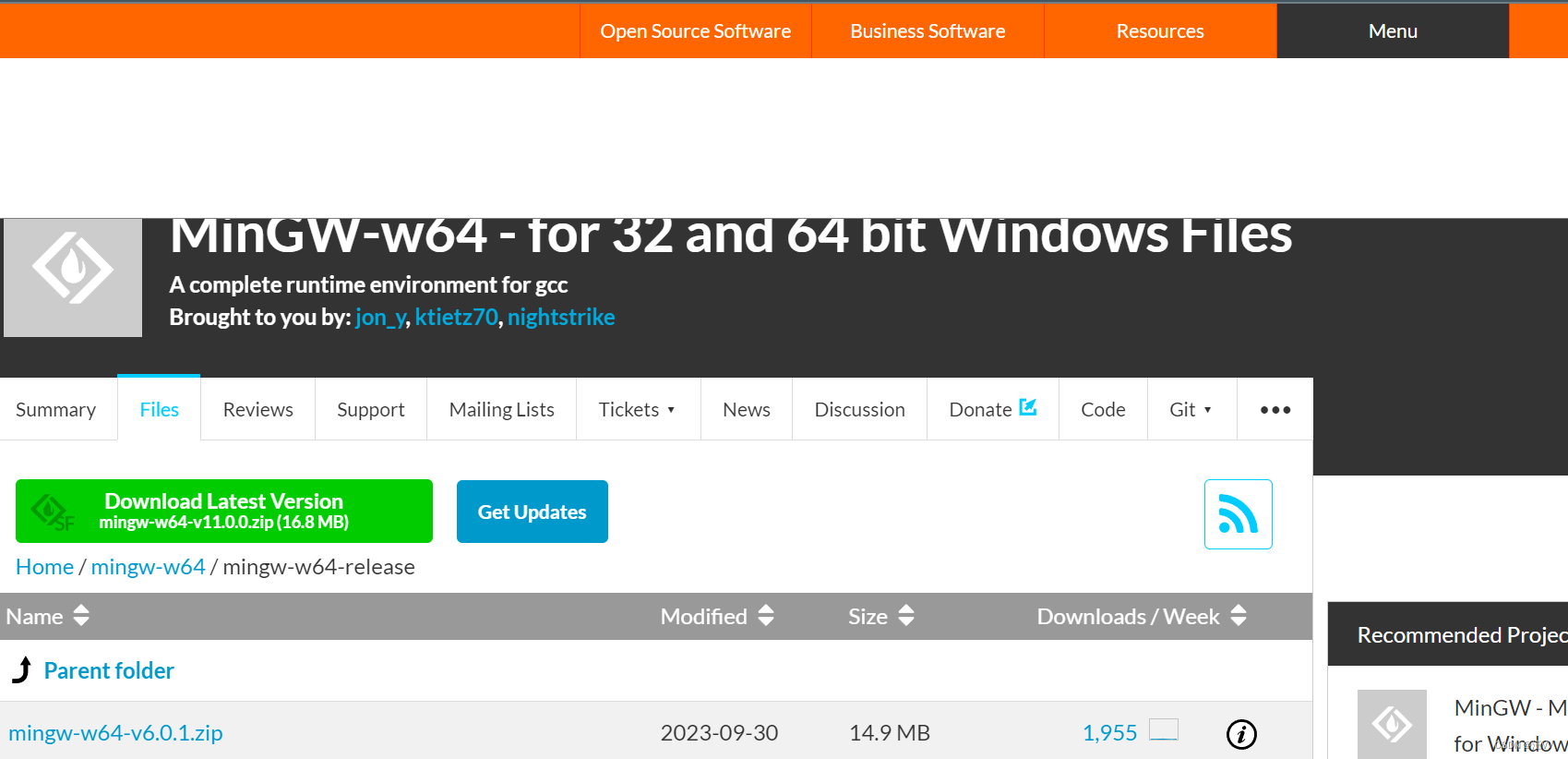Click the Get Updates button
This screenshot has width=1568, height=759.
533,512
